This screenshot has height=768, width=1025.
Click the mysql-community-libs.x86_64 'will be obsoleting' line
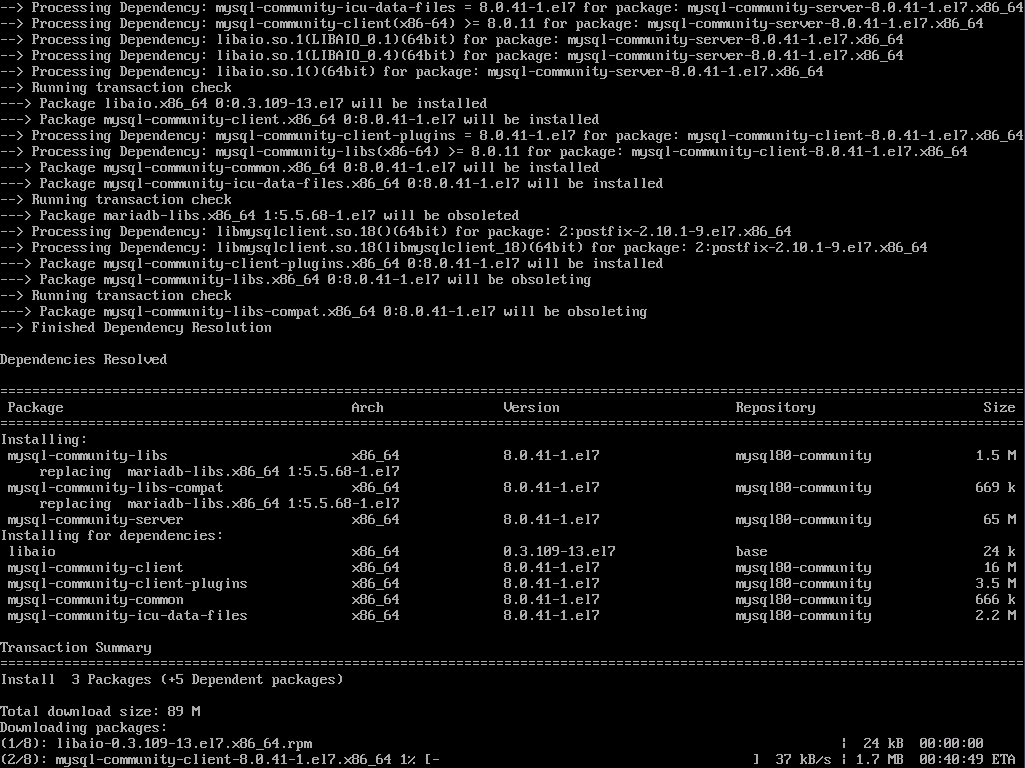295,280
